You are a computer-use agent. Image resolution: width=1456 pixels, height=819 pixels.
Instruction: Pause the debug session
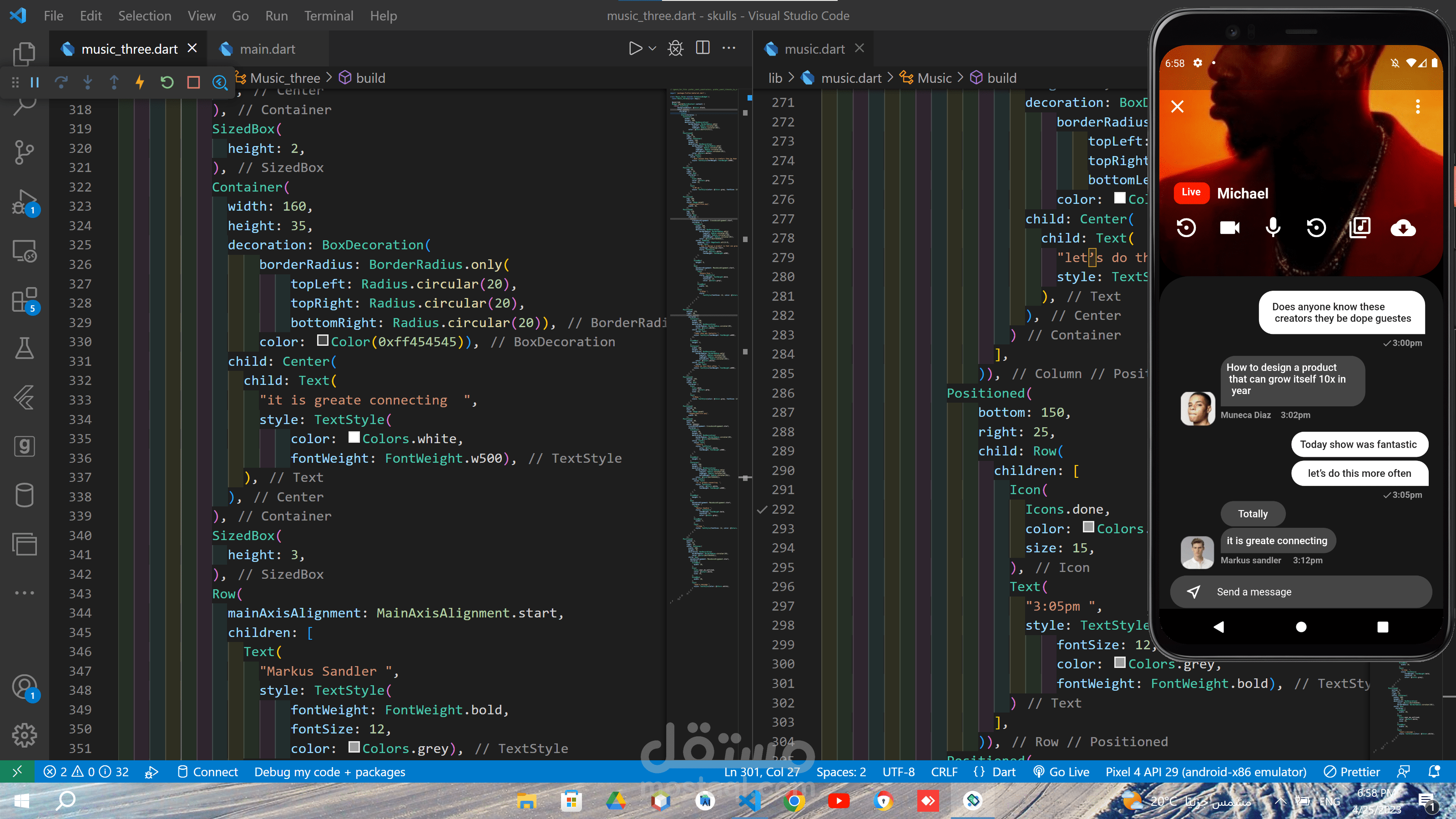(x=35, y=82)
